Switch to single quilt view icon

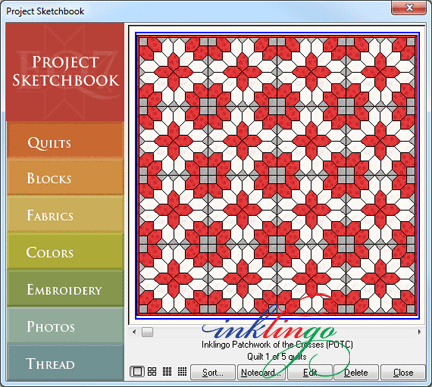pos(137,372)
